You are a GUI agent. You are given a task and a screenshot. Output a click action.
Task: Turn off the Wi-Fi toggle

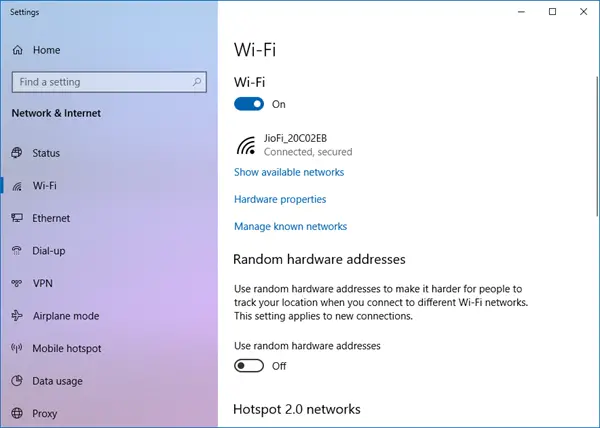click(x=249, y=104)
